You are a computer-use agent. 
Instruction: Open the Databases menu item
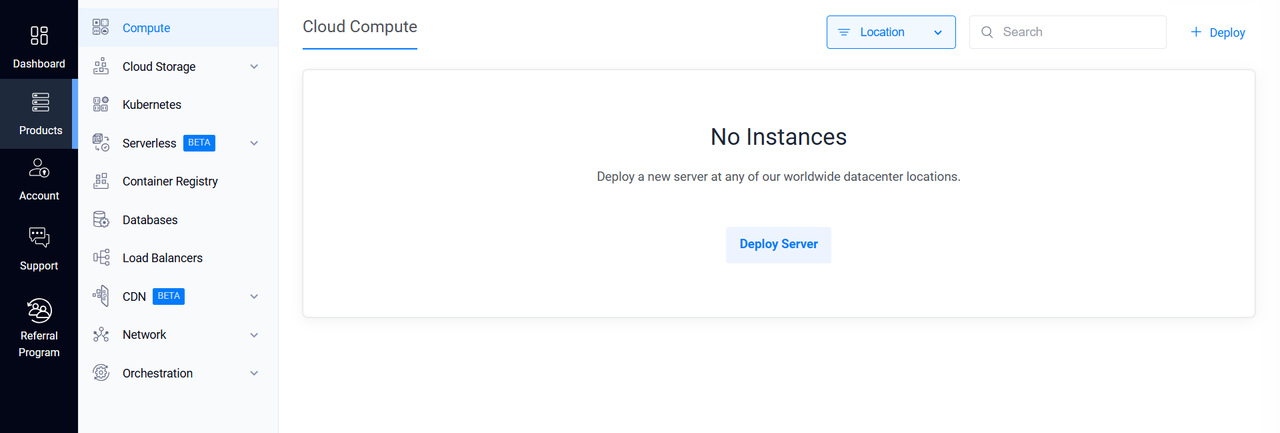[178, 219]
